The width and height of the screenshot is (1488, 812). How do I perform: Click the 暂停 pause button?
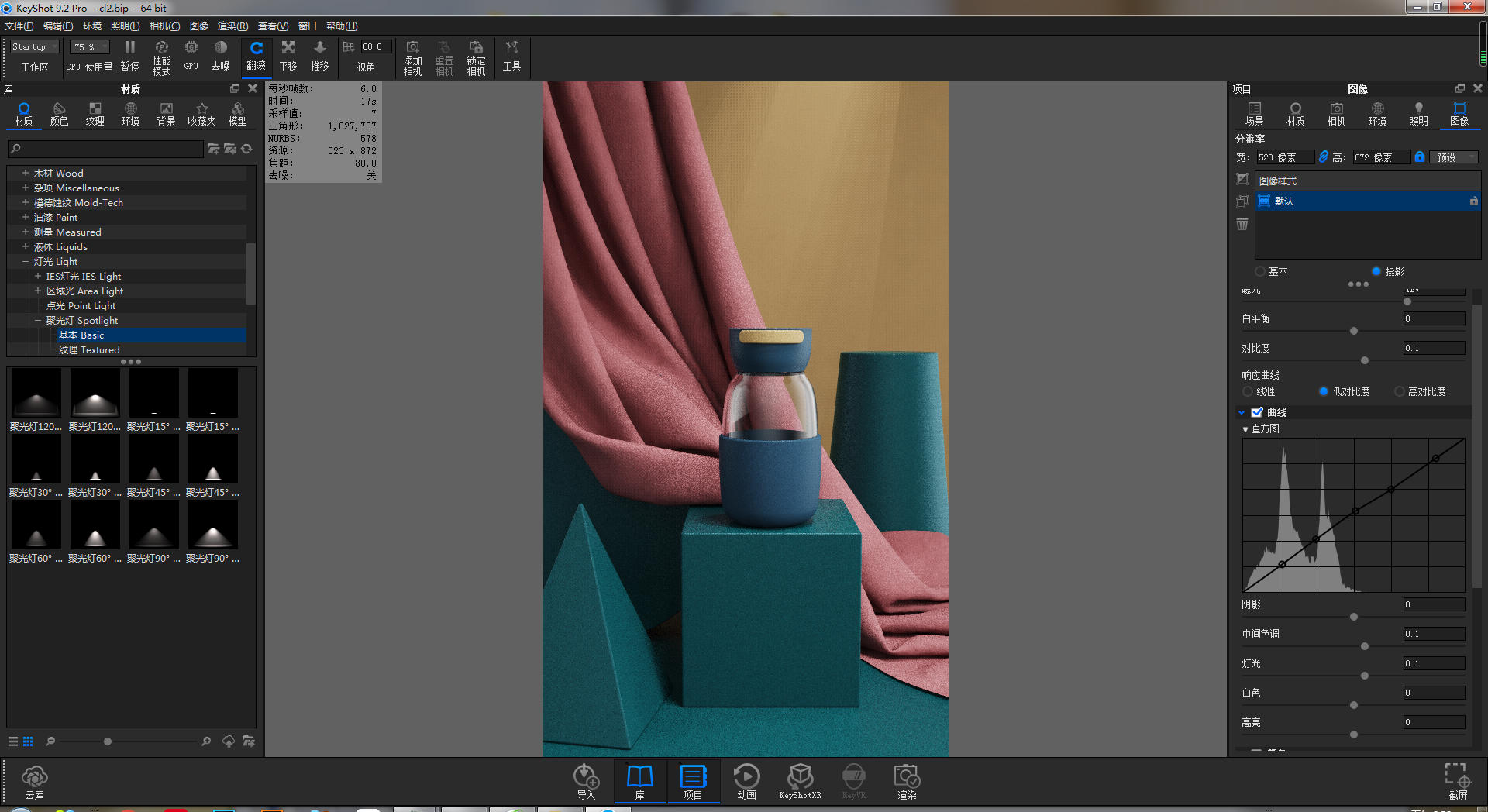tap(129, 56)
